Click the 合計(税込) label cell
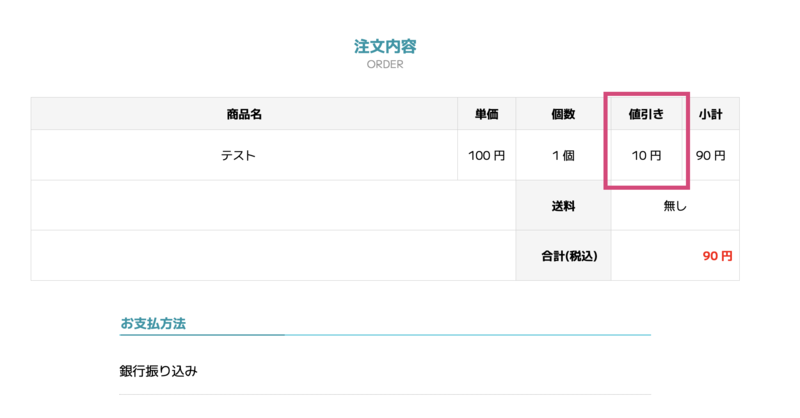The height and width of the screenshot is (418, 800). tap(563, 256)
